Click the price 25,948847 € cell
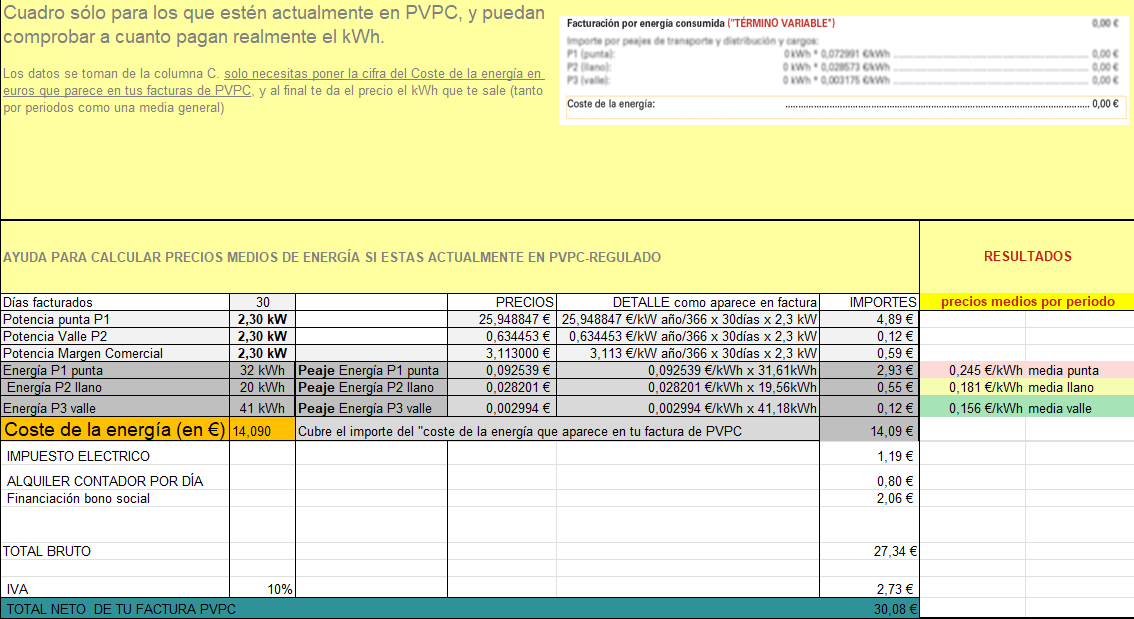Image resolution: width=1134 pixels, height=619 pixels. click(x=502, y=320)
